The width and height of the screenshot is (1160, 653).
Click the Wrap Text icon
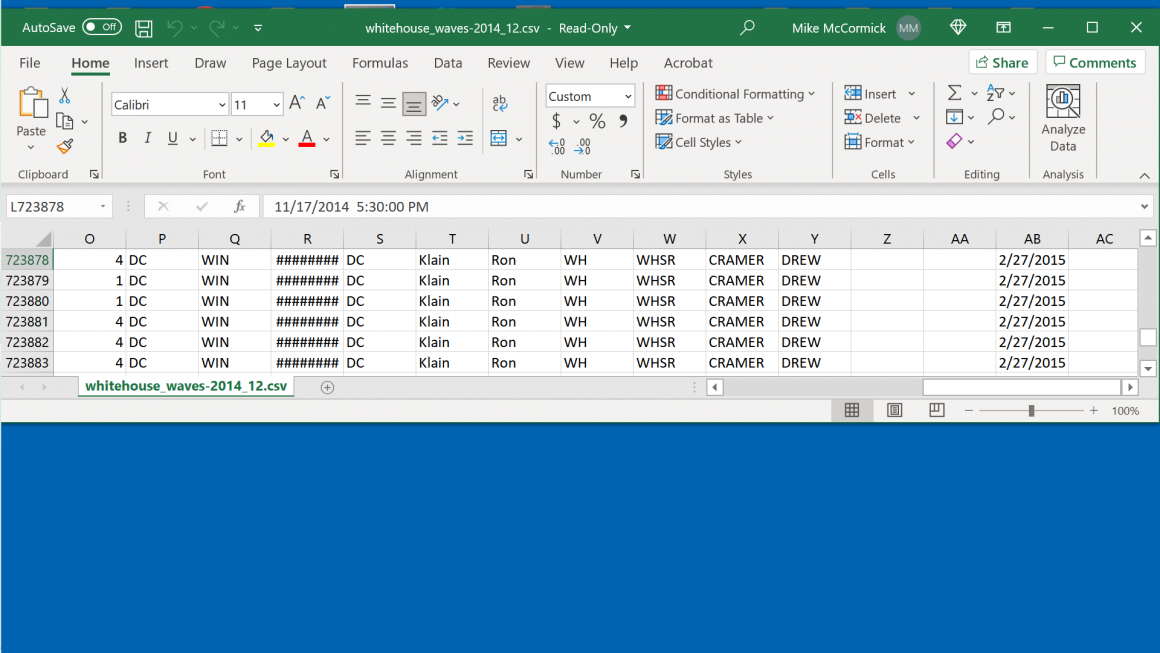click(x=500, y=103)
